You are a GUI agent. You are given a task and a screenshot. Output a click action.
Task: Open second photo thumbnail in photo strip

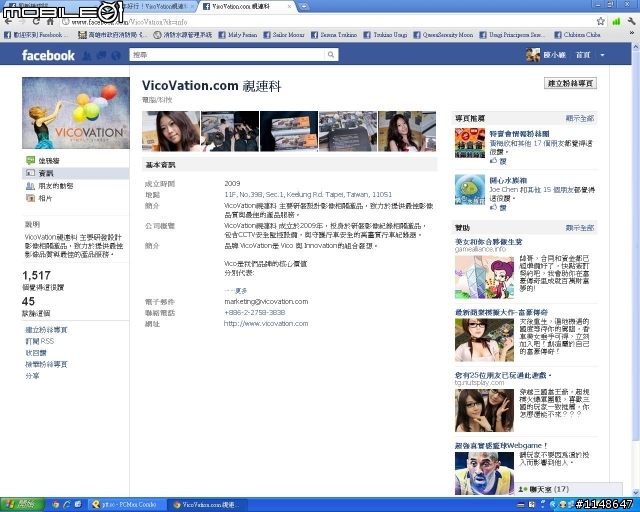(230, 131)
